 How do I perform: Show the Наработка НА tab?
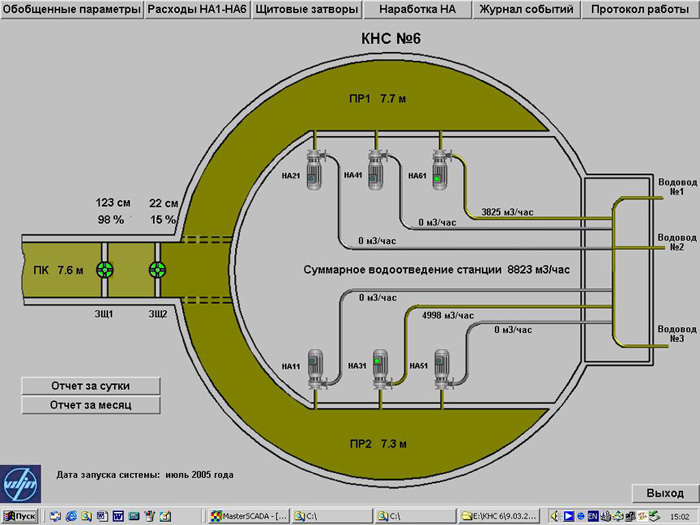[x=417, y=9]
